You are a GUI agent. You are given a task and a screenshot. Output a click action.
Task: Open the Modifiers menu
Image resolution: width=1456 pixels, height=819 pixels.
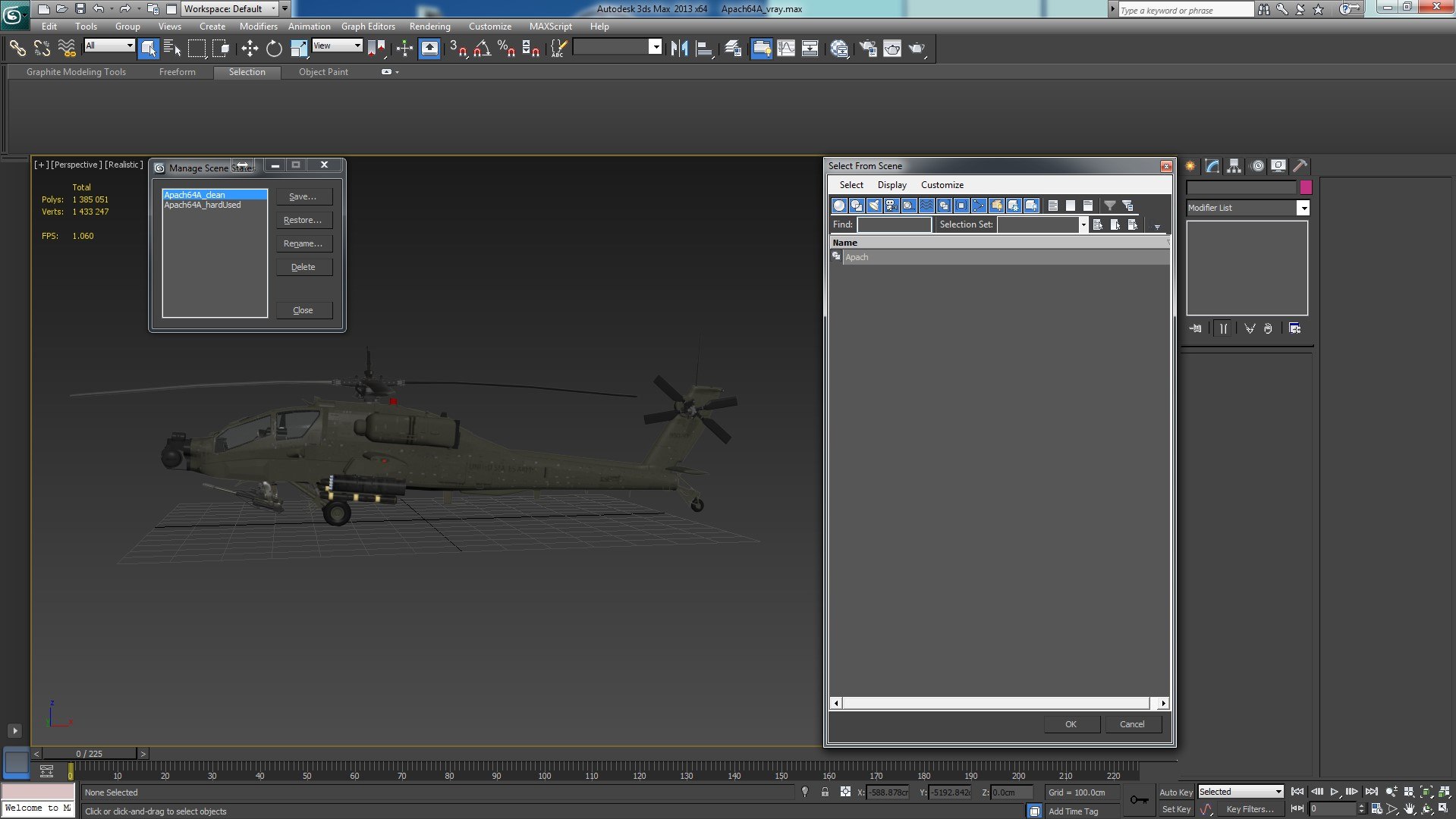(x=259, y=27)
